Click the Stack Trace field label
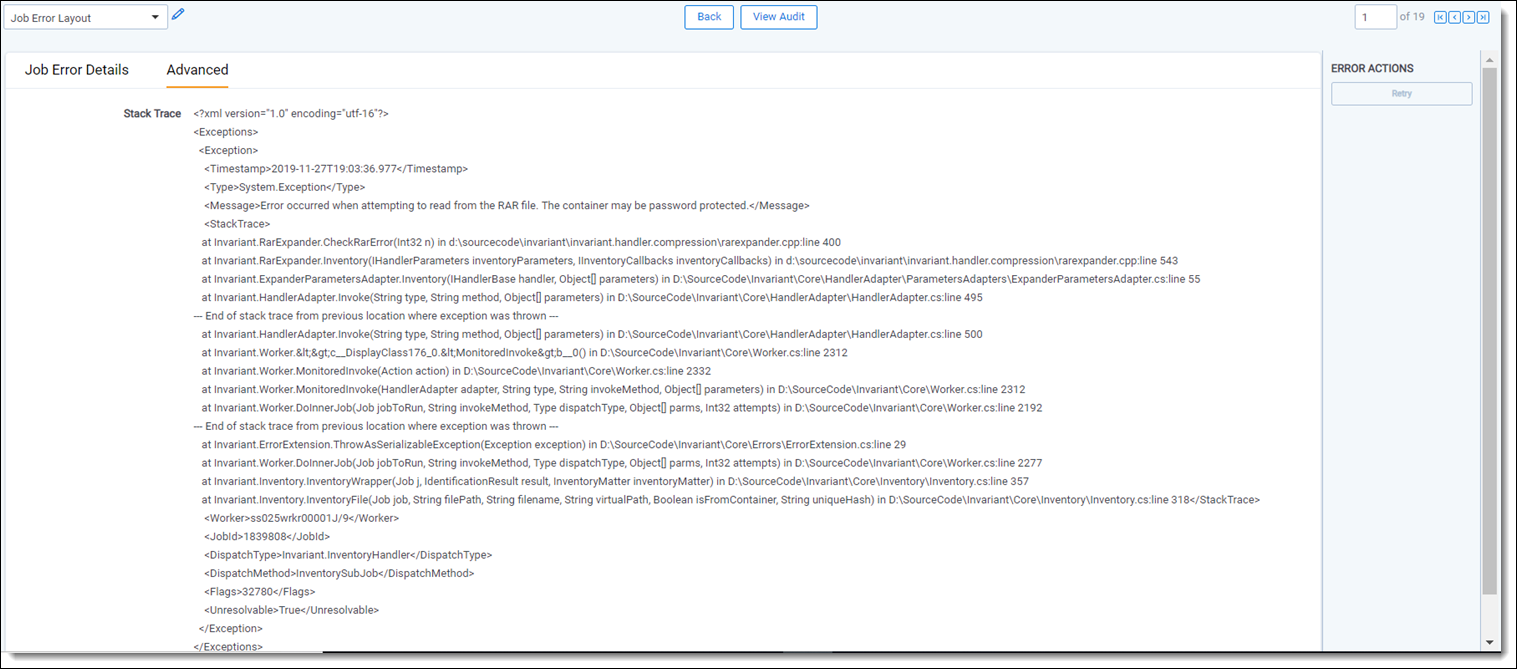 (x=152, y=114)
